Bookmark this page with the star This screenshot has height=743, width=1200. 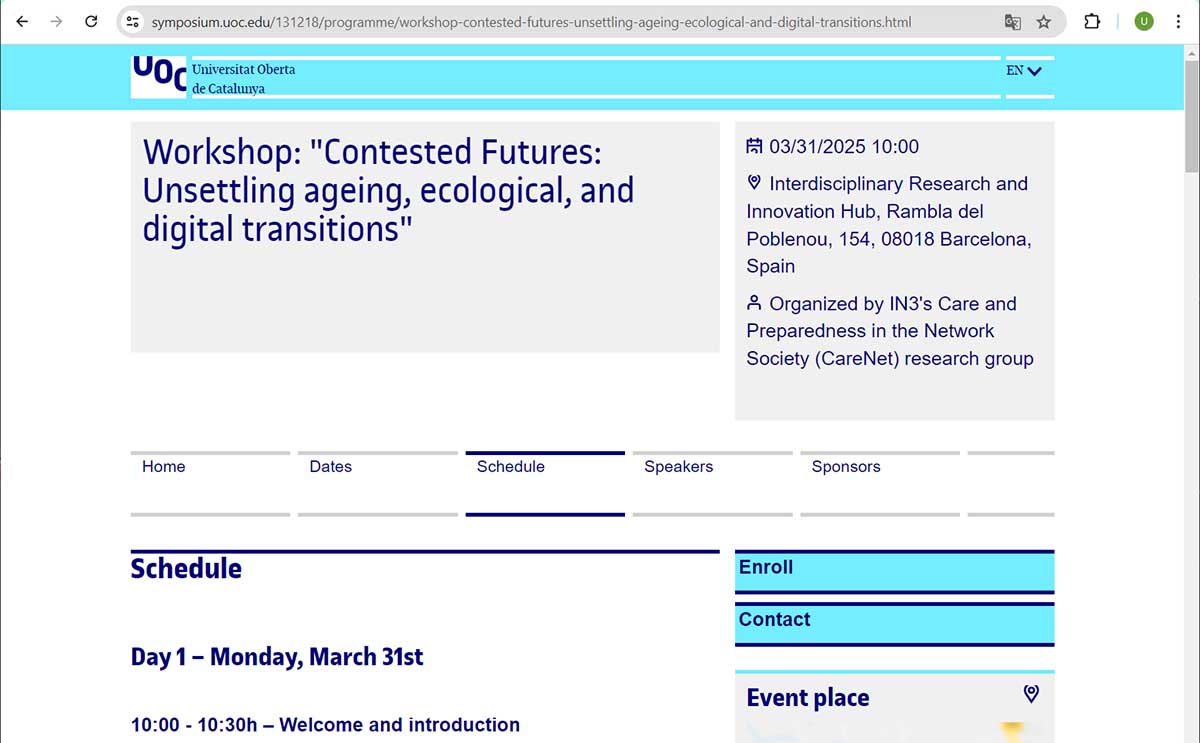pos(1044,21)
